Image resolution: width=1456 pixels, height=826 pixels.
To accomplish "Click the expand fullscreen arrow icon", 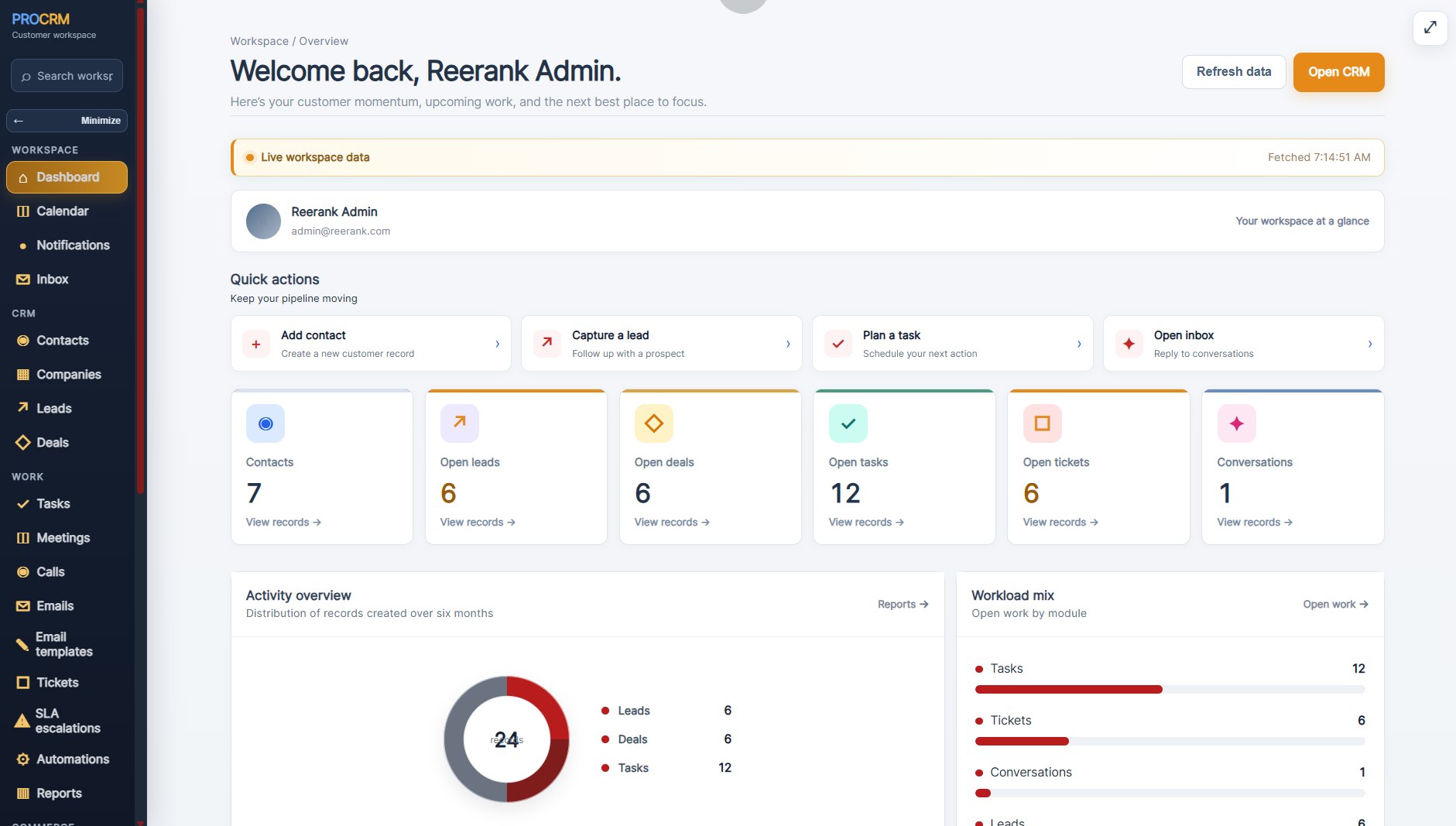I will [x=1430, y=28].
